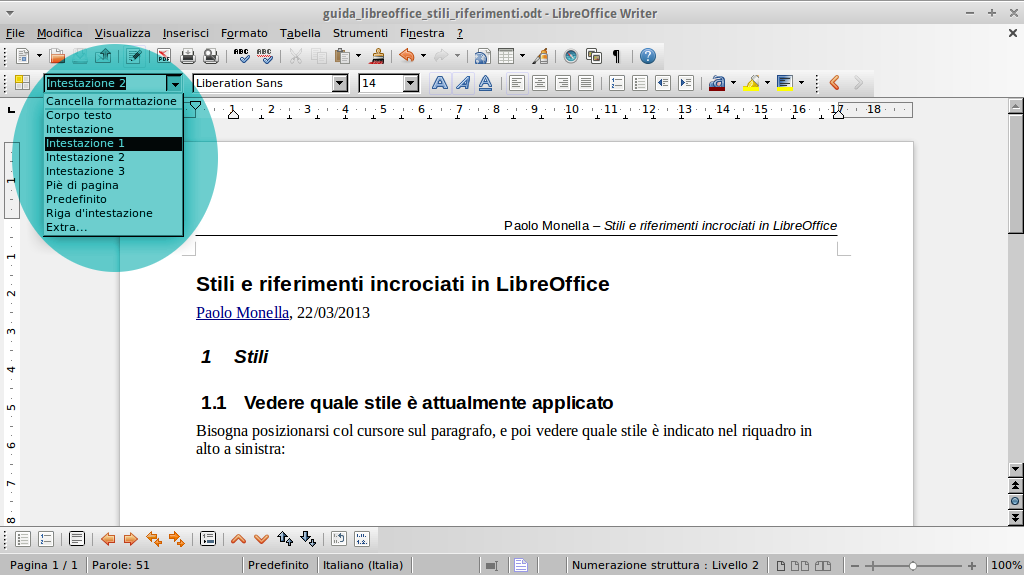
Task: Click Pagina 1 / 1 status field
Action: click(x=44, y=565)
